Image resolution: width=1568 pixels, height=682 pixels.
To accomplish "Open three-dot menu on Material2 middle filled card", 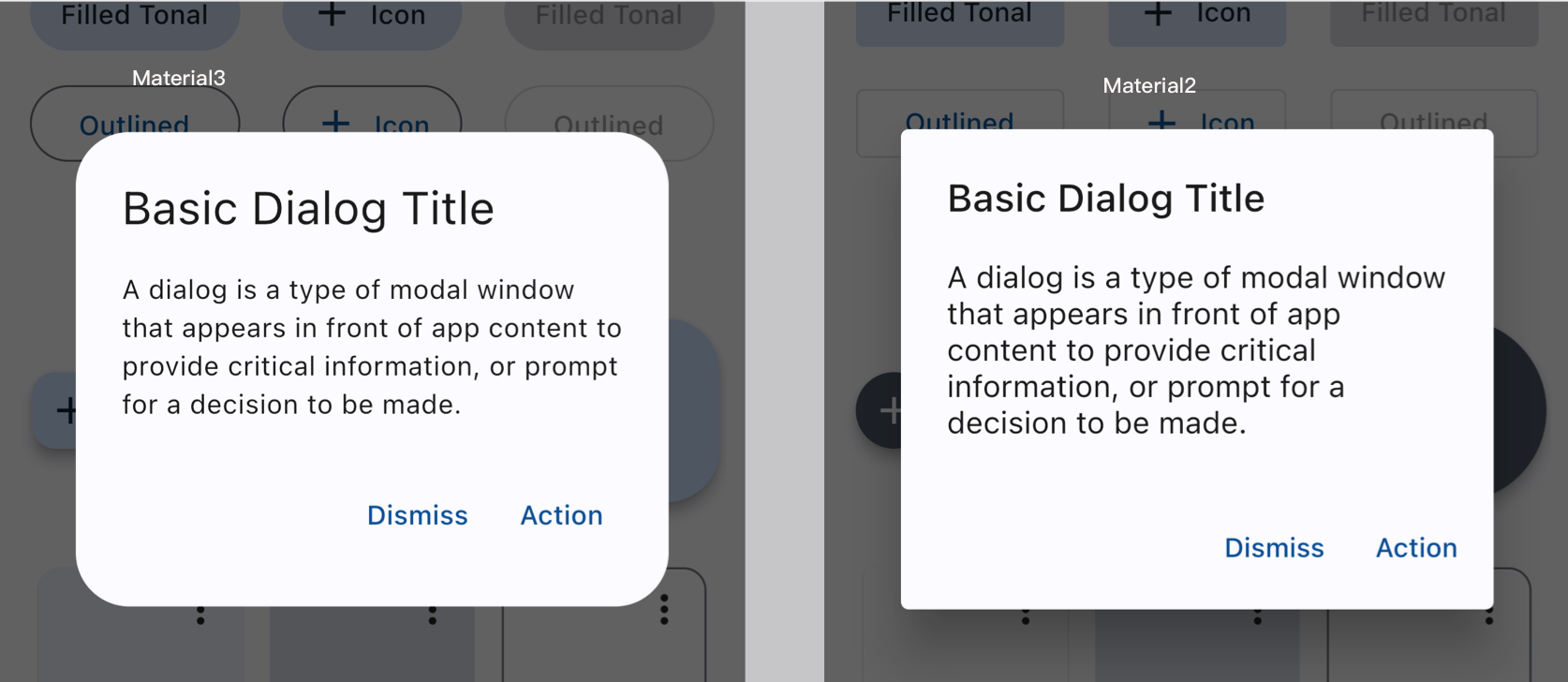I will (1257, 616).
